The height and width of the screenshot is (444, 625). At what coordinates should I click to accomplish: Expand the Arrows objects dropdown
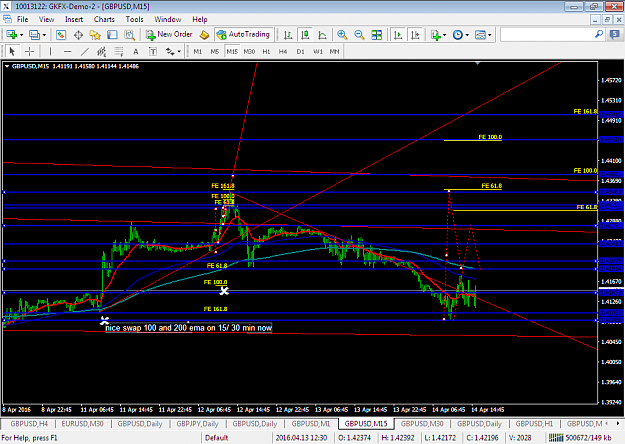179,52
